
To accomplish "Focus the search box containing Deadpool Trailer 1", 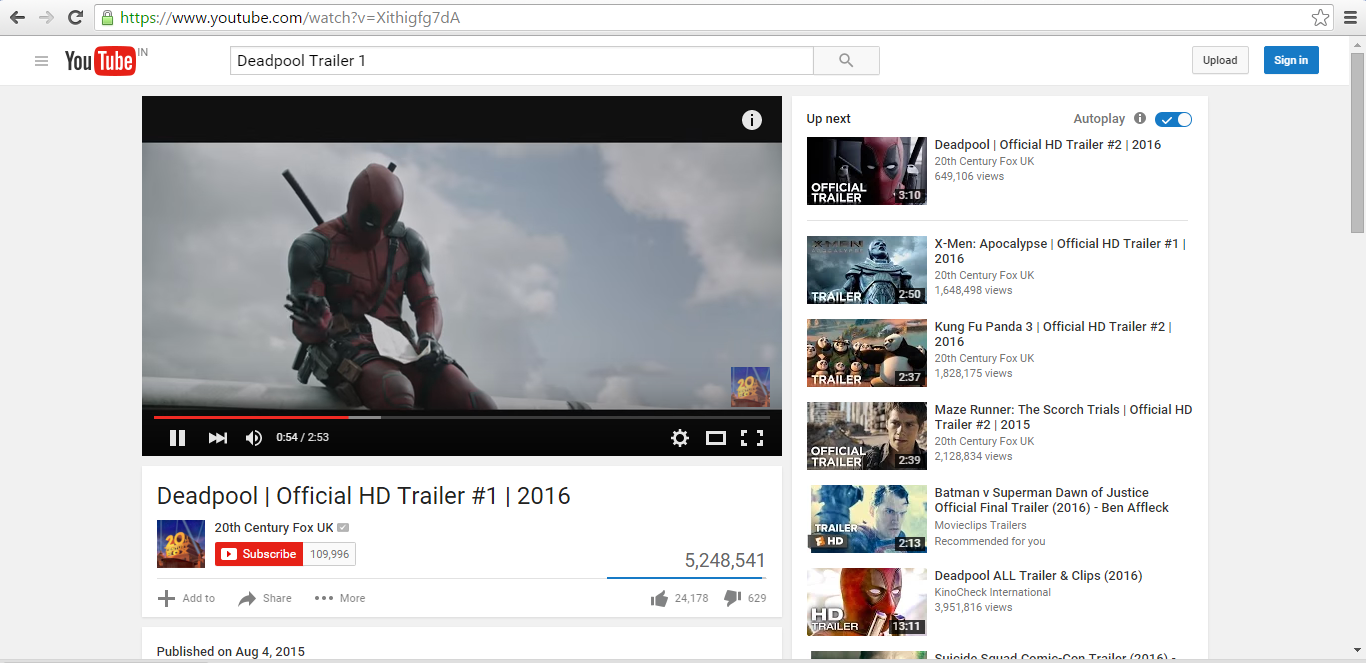I will point(521,61).
